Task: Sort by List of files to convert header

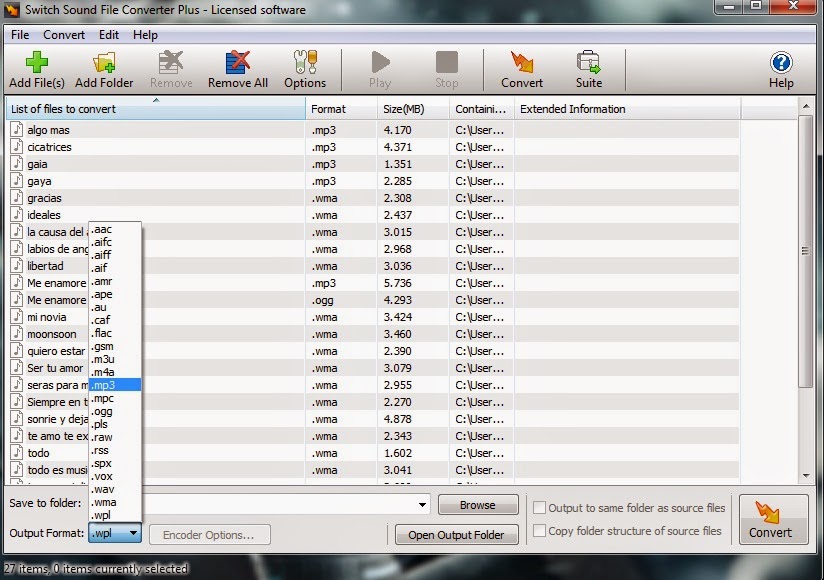Action: point(156,109)
